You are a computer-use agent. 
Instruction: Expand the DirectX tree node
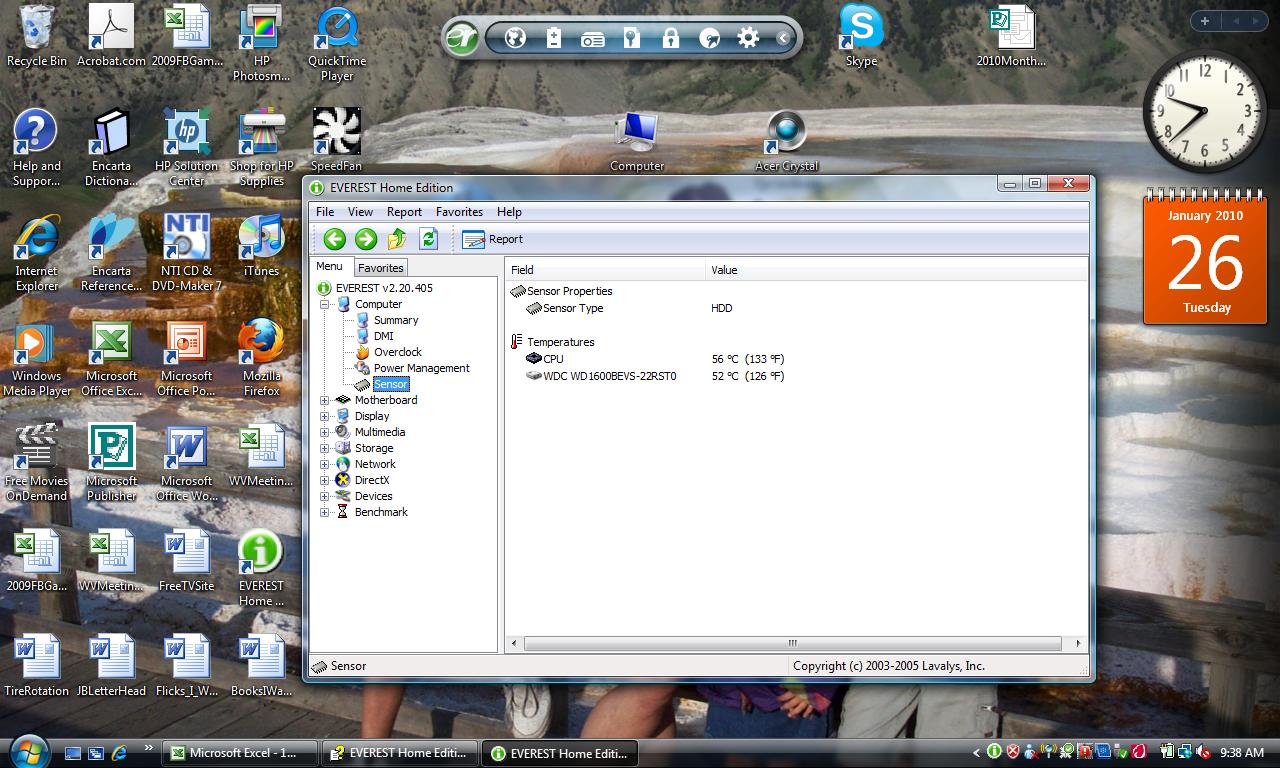pyautogui.click(x=324, y=480)
